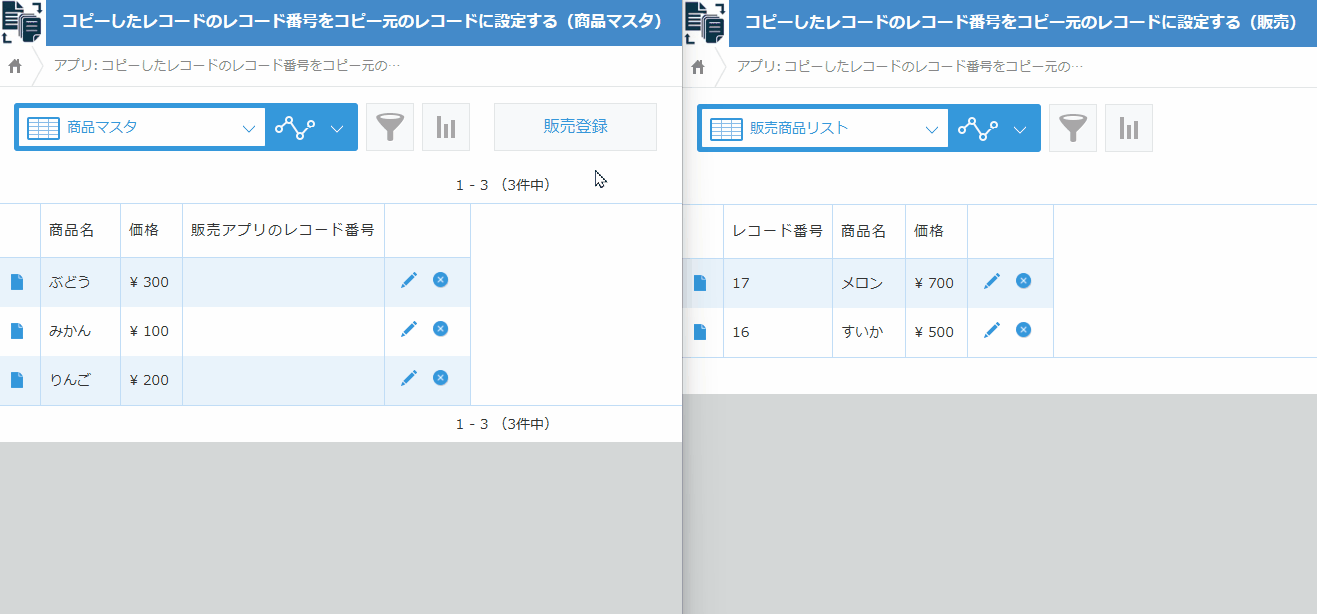Go to home via right breadcrumb icon

(699, 66)
